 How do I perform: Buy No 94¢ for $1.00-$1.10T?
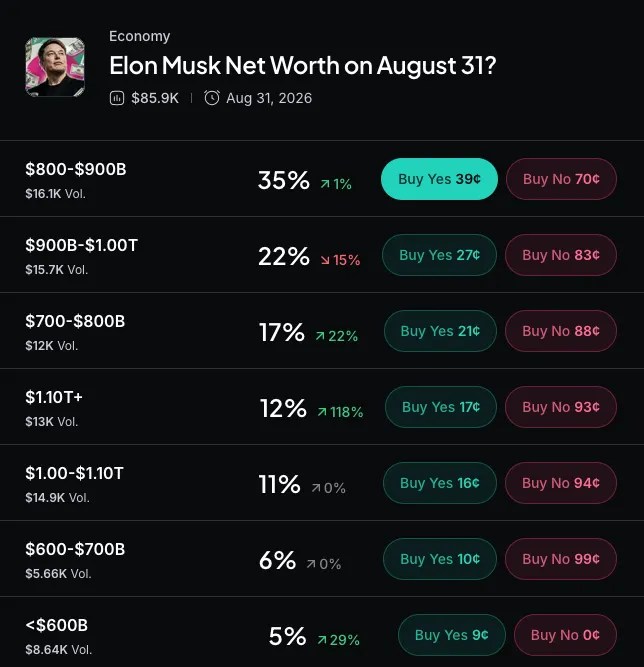tap(561, 483)
